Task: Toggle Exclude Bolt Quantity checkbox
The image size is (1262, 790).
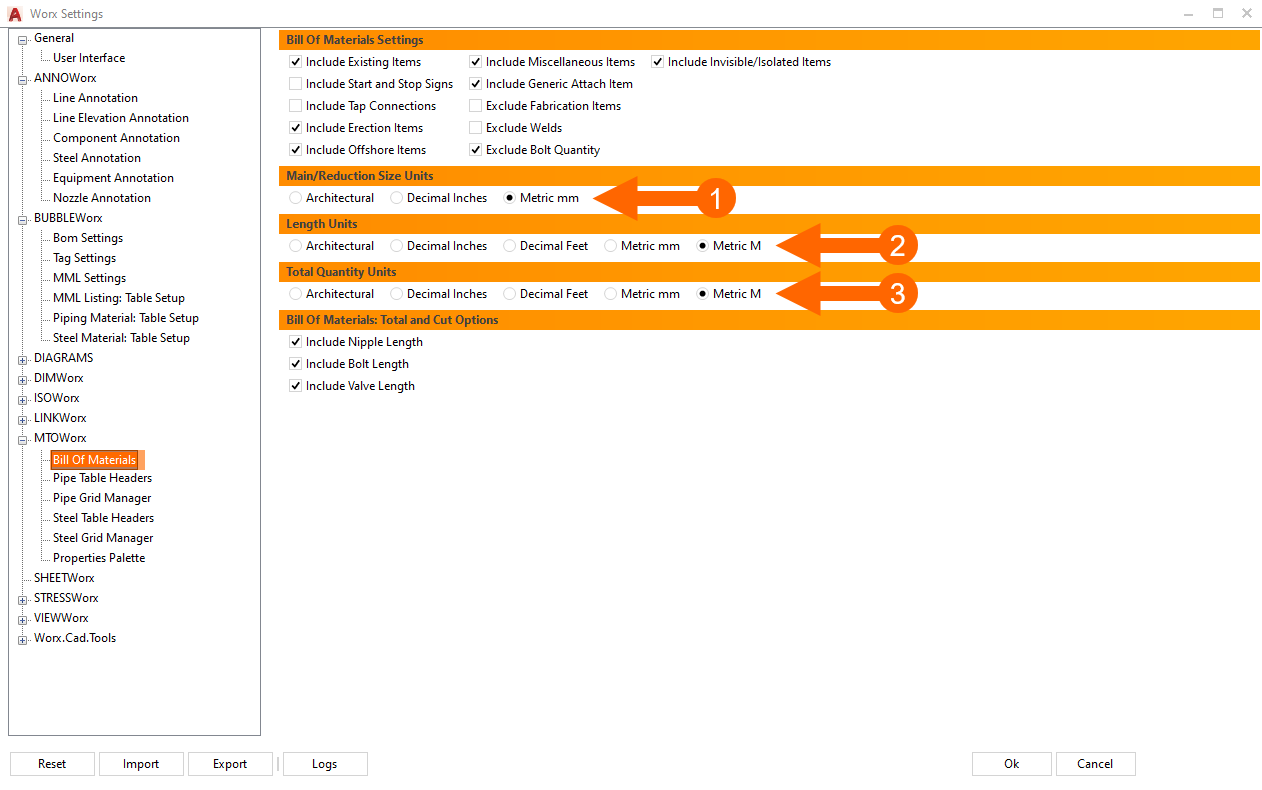Action: (x=475, y=150)
